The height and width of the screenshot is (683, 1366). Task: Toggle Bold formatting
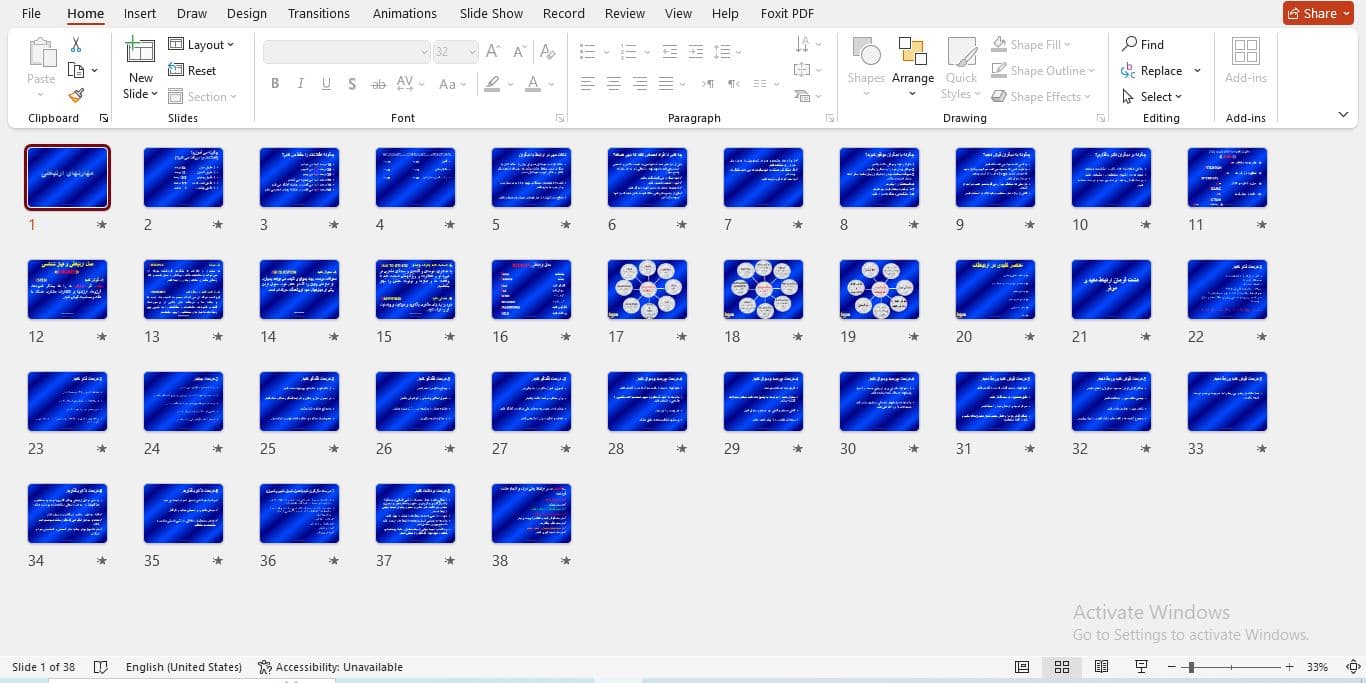(275, 84)
